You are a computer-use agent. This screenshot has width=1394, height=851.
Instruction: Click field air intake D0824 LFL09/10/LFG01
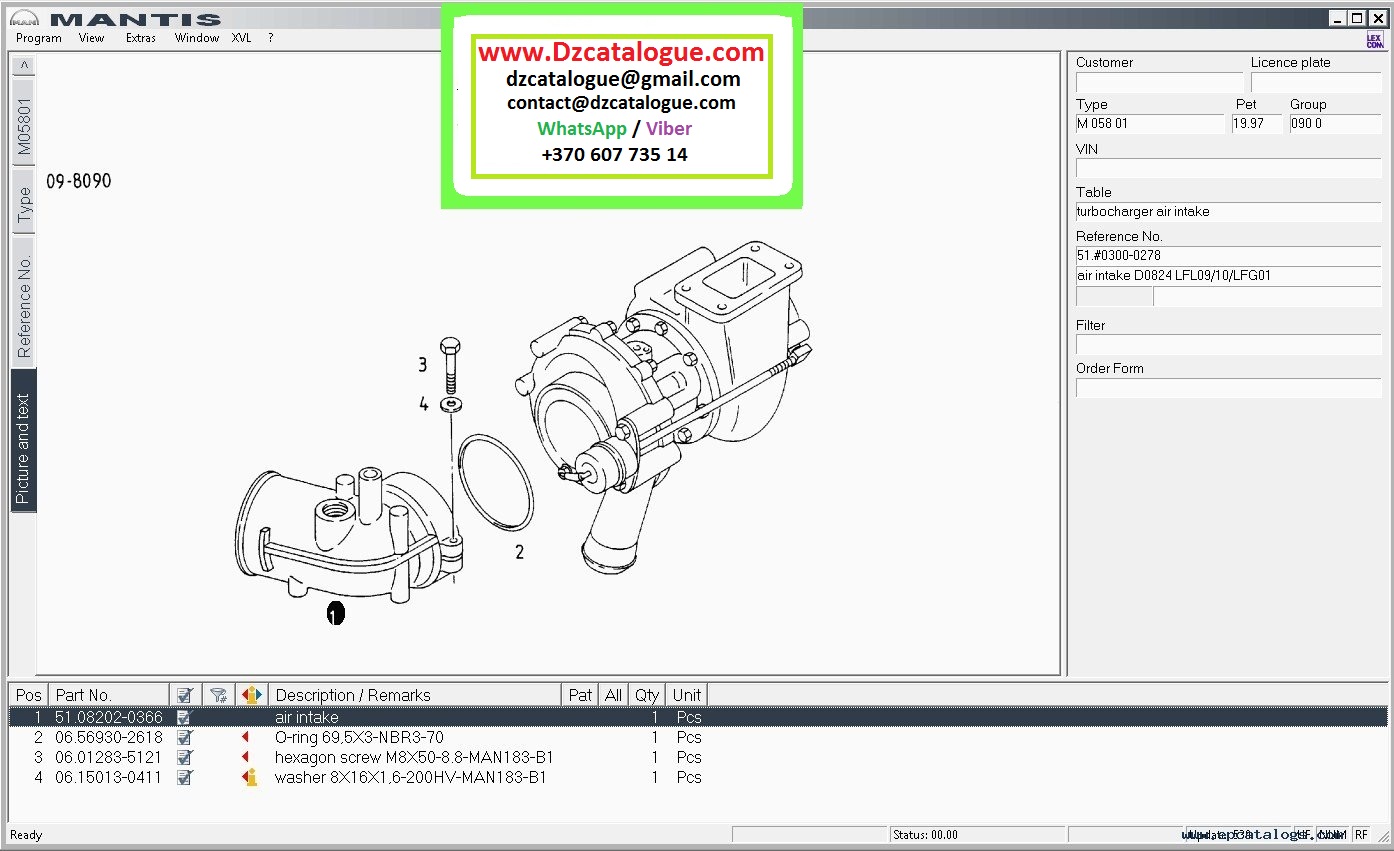coord(1229,275)
